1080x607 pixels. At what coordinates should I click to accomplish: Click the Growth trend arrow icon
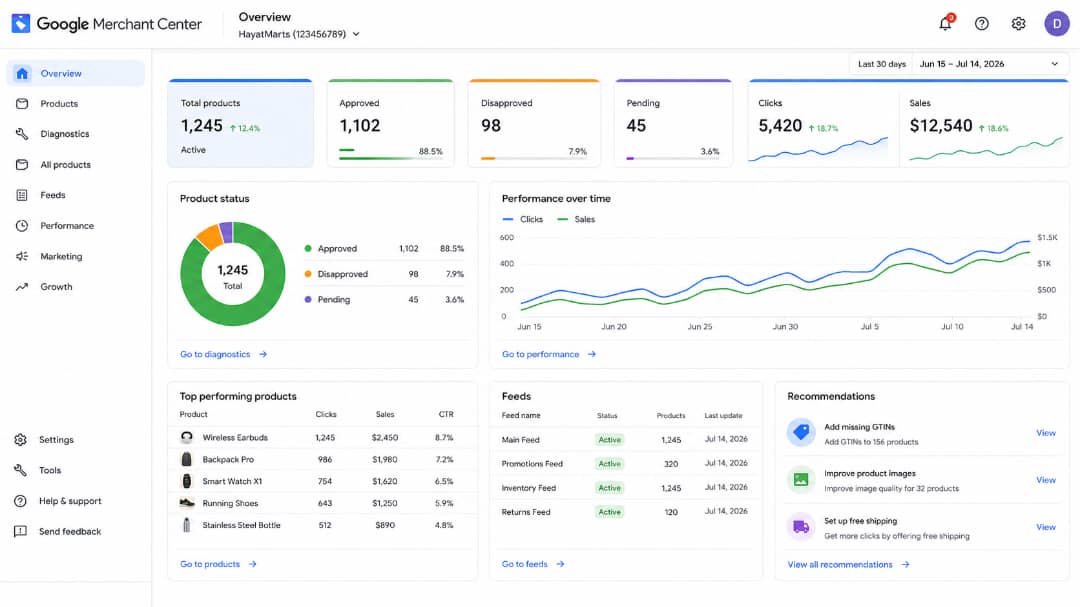click(22, 287)
